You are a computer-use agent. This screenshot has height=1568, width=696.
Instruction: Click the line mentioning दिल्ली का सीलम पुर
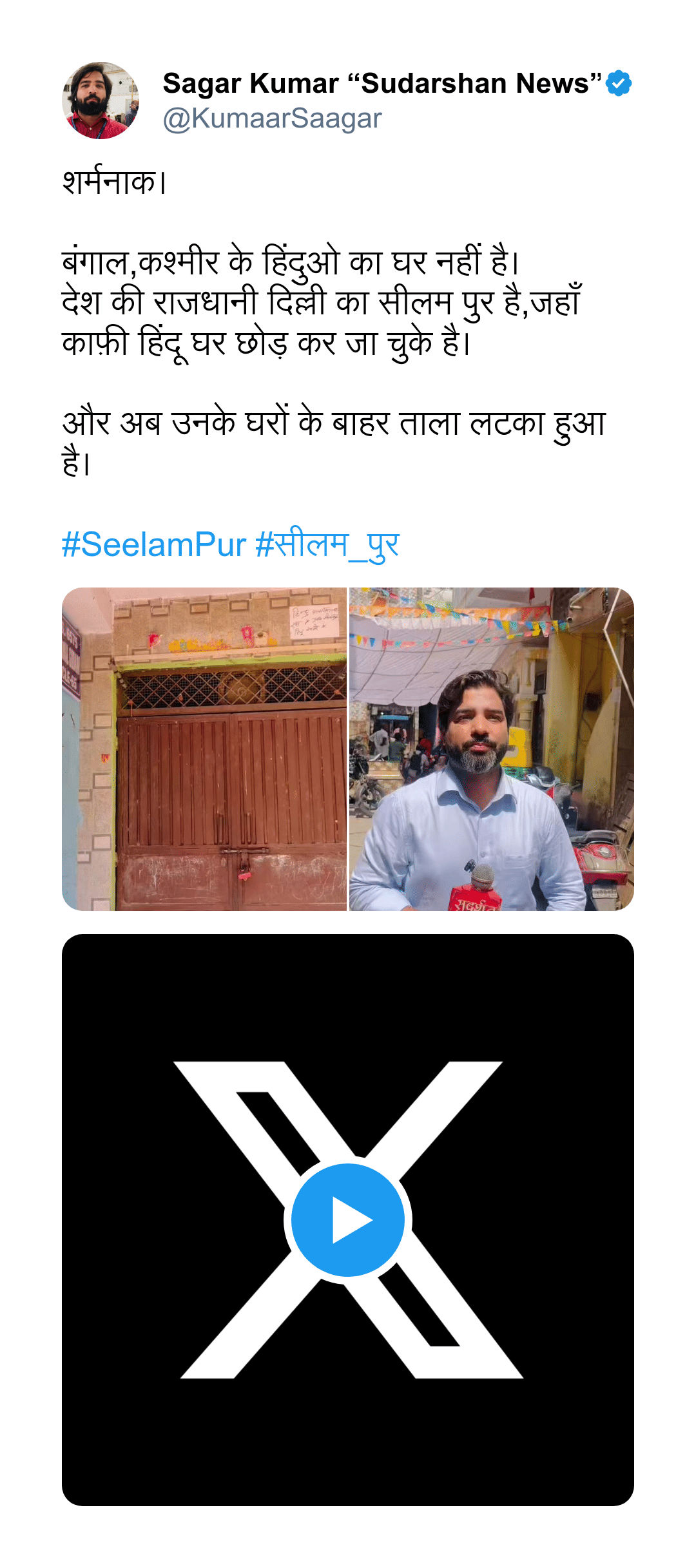(x=322, y=303)
